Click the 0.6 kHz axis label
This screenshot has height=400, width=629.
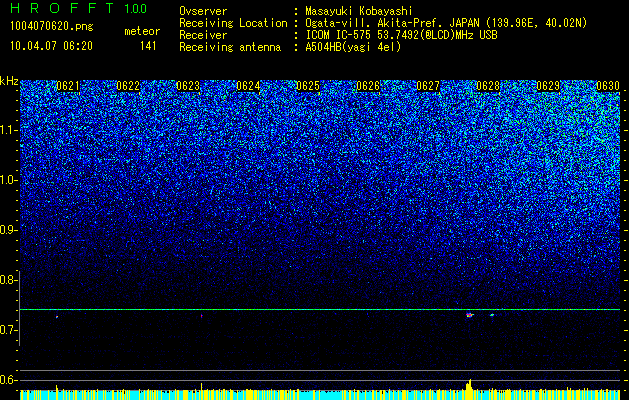point(8,380)
